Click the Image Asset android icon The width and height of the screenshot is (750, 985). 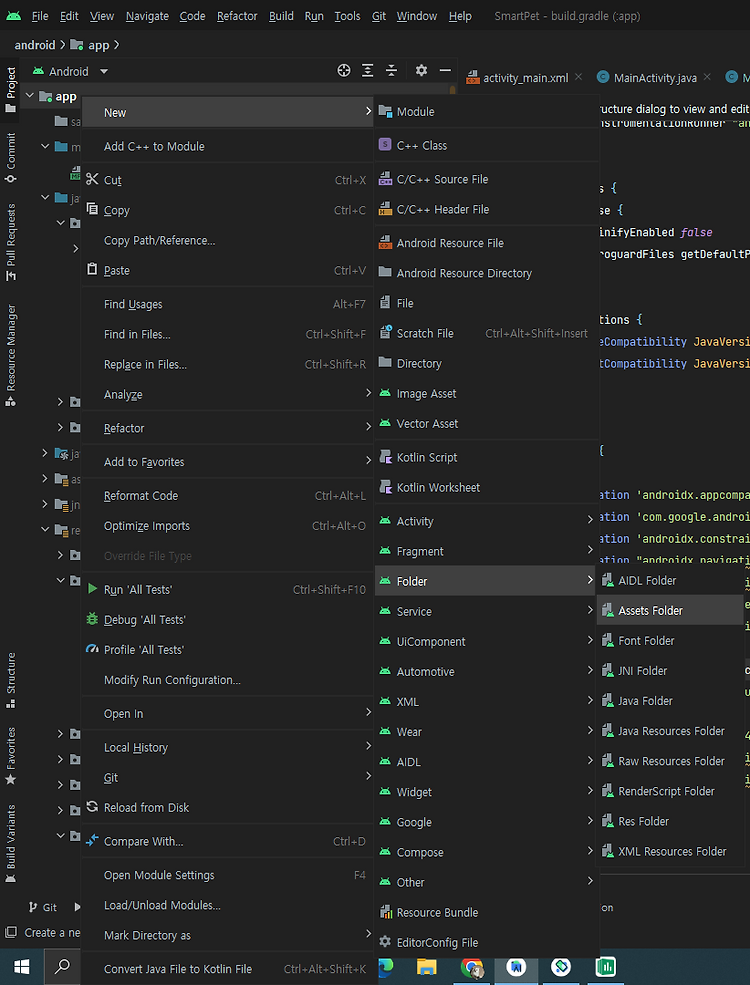click(x=386, y=393)
